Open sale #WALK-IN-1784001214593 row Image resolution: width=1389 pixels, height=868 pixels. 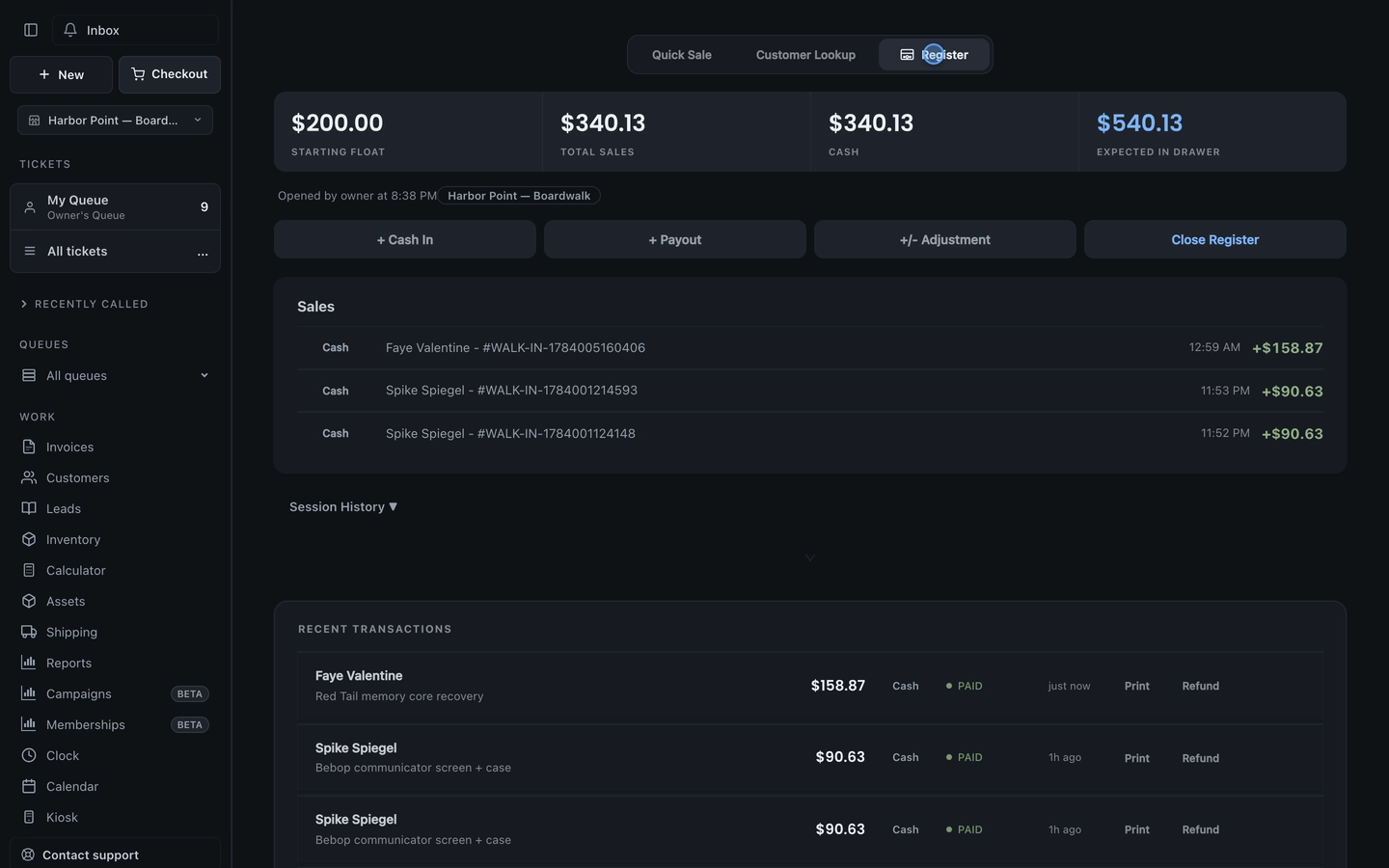(810, 391)
